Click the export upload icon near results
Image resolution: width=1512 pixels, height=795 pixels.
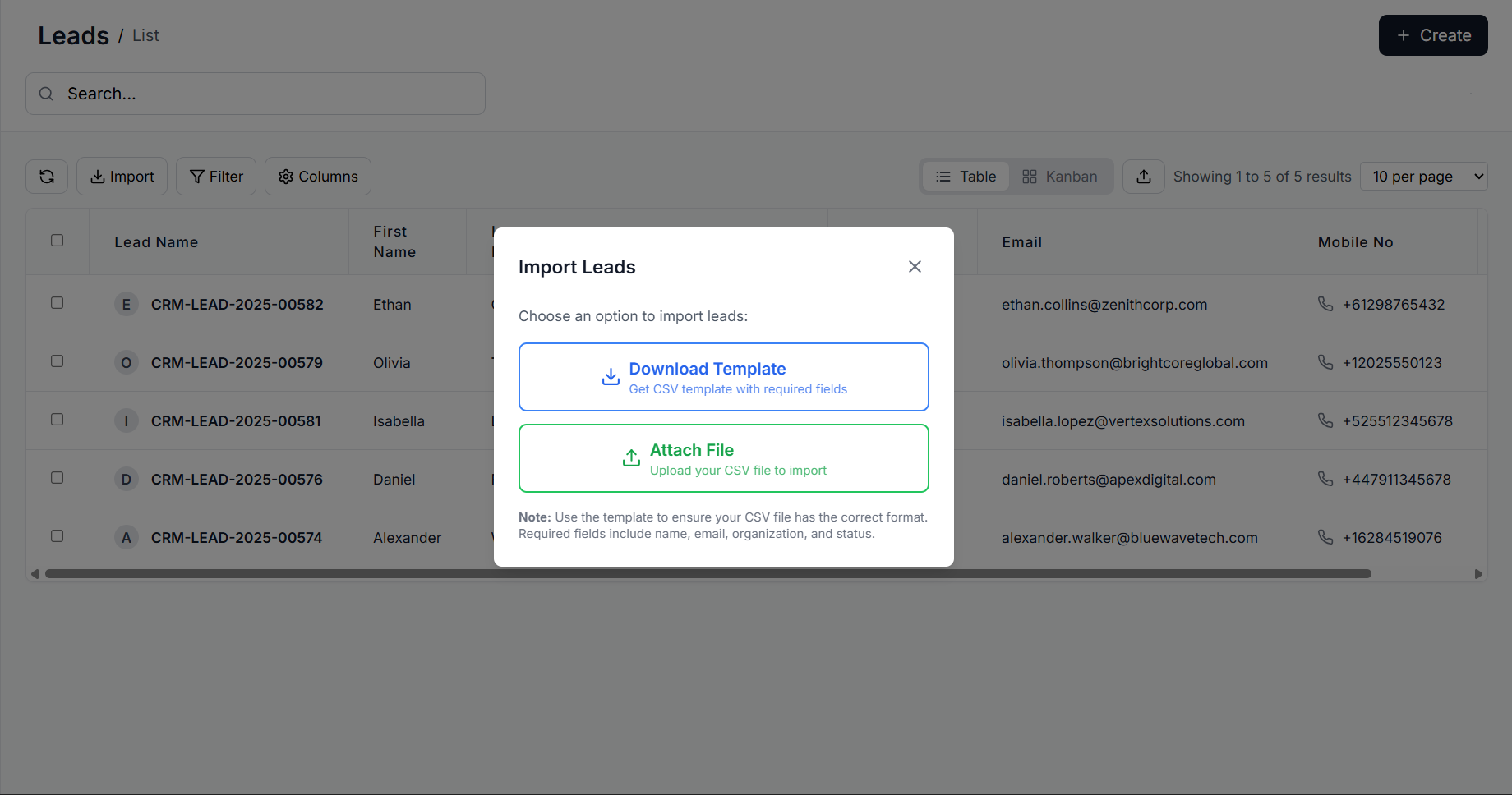pos(1143,177)
